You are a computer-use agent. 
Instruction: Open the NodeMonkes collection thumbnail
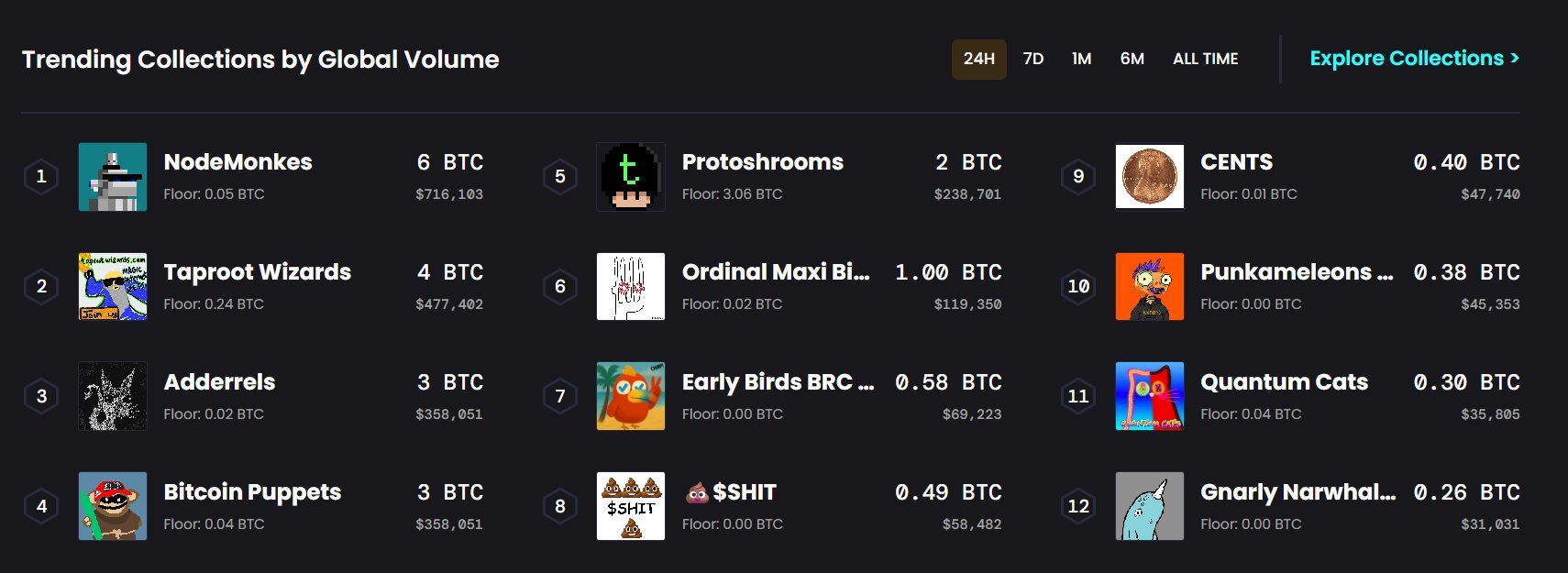[x=113, y=177]
